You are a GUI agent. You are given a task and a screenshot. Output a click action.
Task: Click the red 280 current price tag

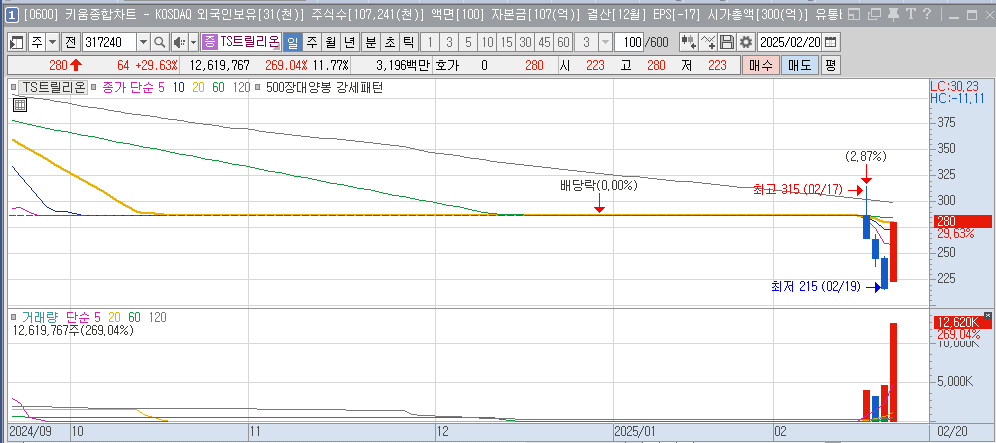click(963, 221)
